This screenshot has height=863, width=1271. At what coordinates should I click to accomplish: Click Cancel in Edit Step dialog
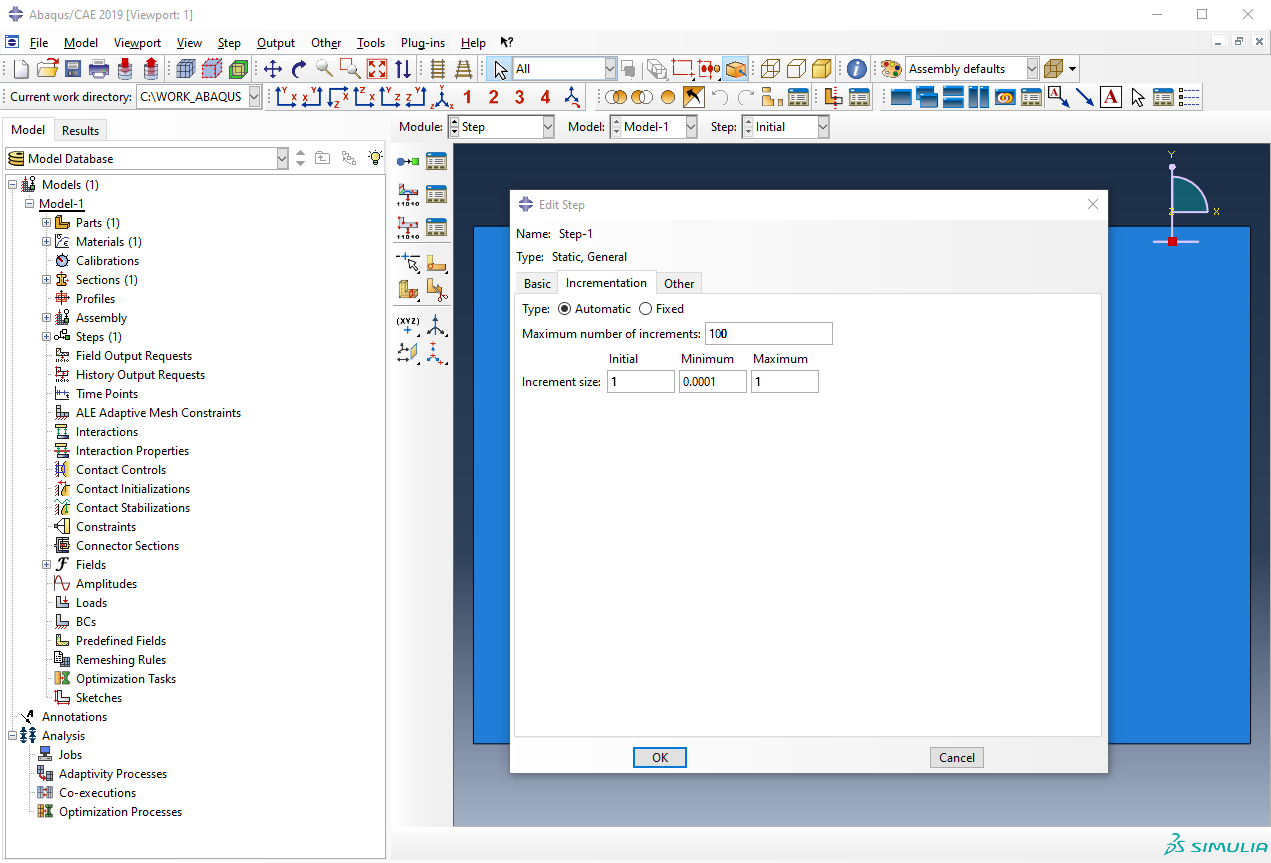point(956,758)
